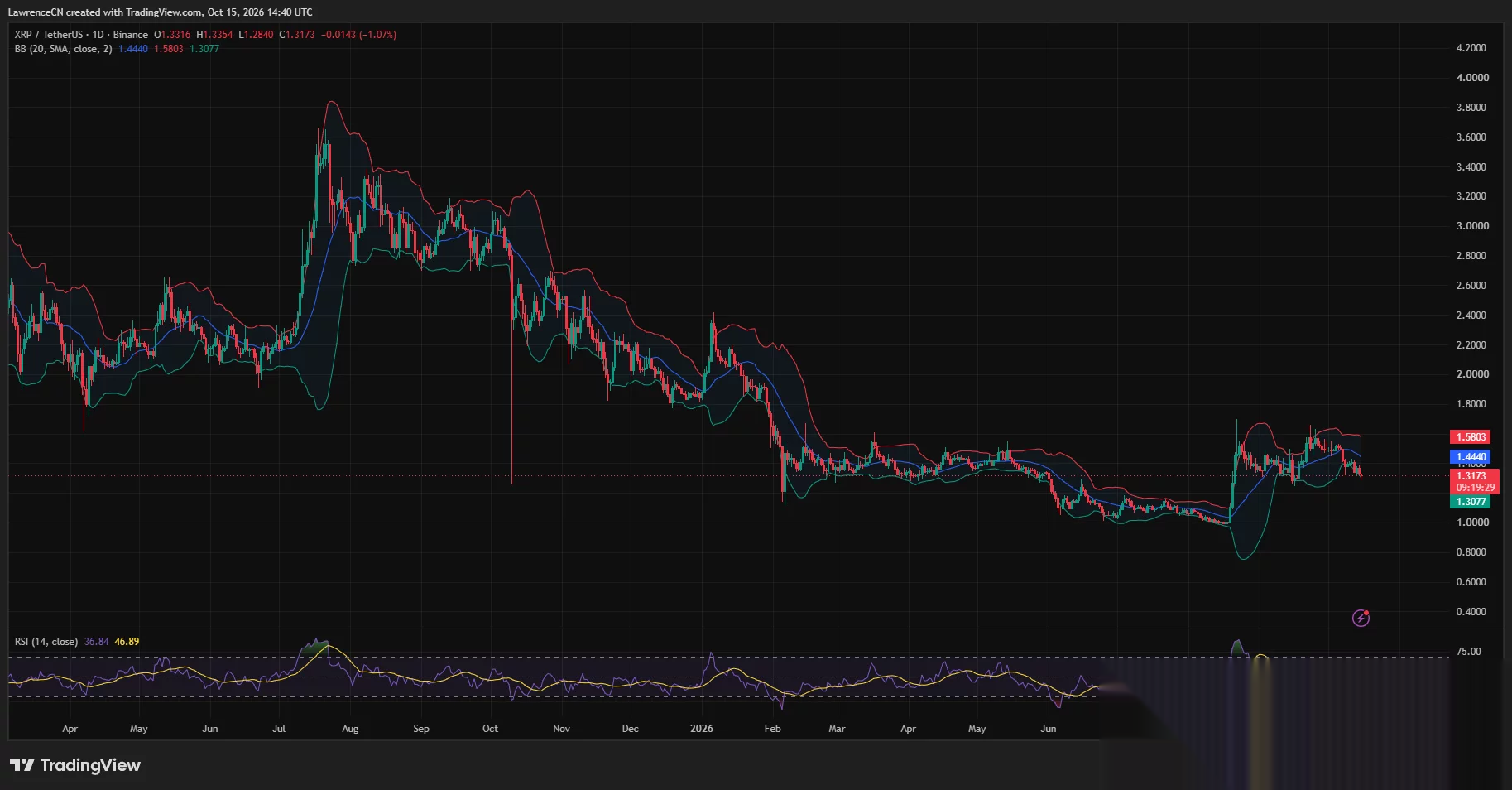Viewport: 1512px width, 790px height.
Task: Click the 3.0000 price scale label
Action: (1472, 226)
